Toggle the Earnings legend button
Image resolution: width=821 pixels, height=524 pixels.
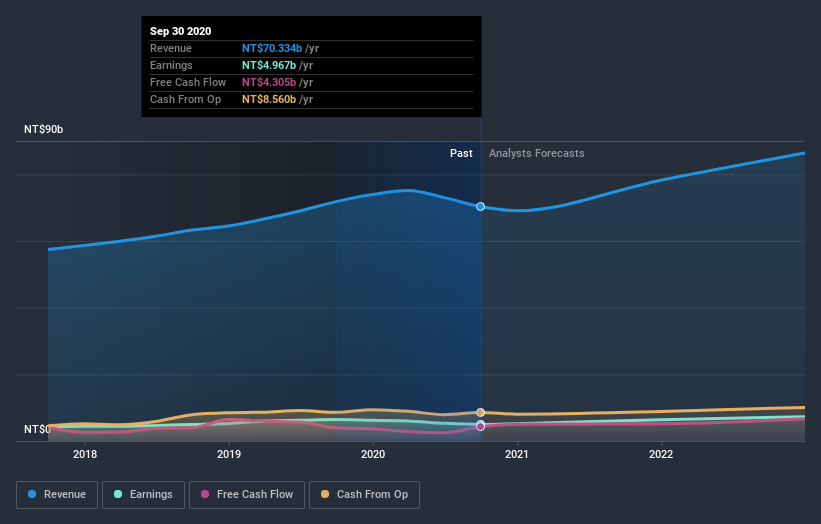click(143, 495)
